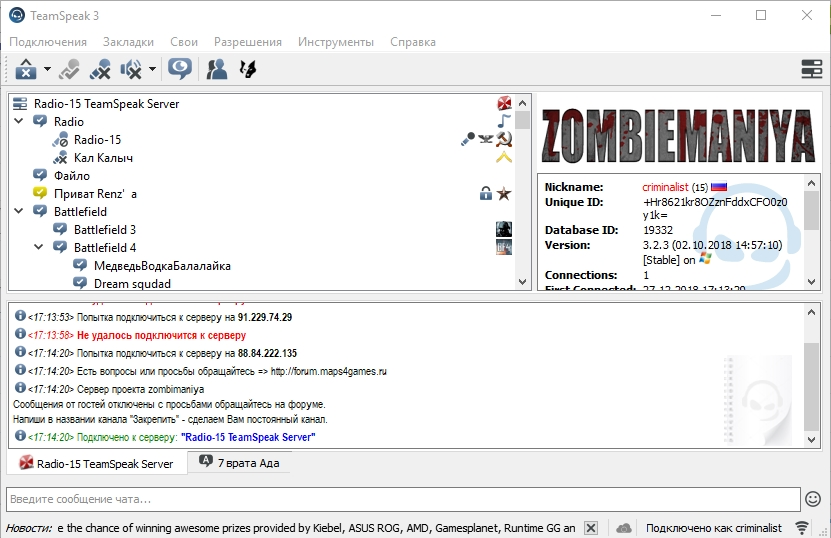Viewport: 831px width, 538px height.
Task: Click the text chat bubble toolbar icon
Action: point(180,69)
